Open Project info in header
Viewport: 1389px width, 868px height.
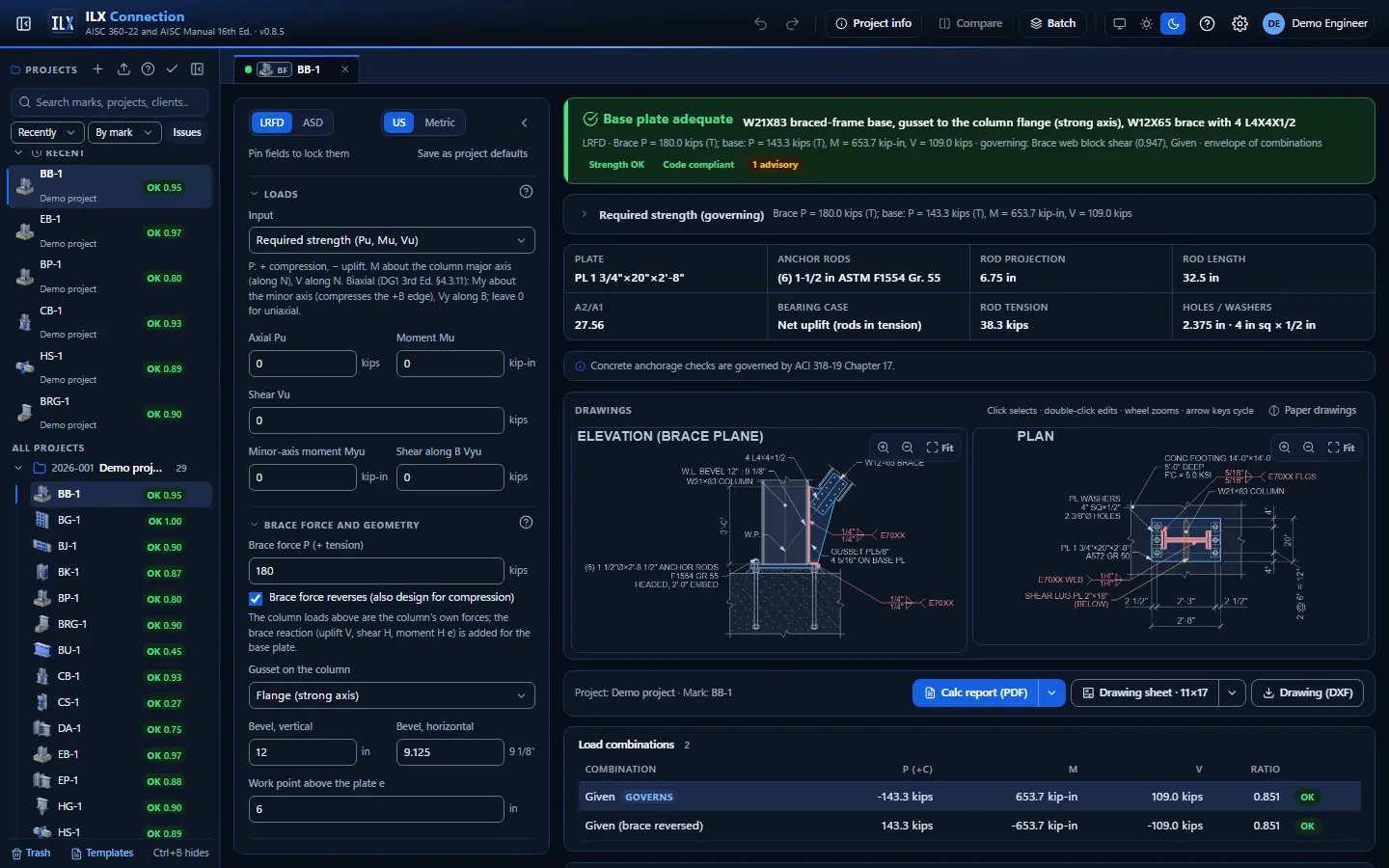coord(874,23)
